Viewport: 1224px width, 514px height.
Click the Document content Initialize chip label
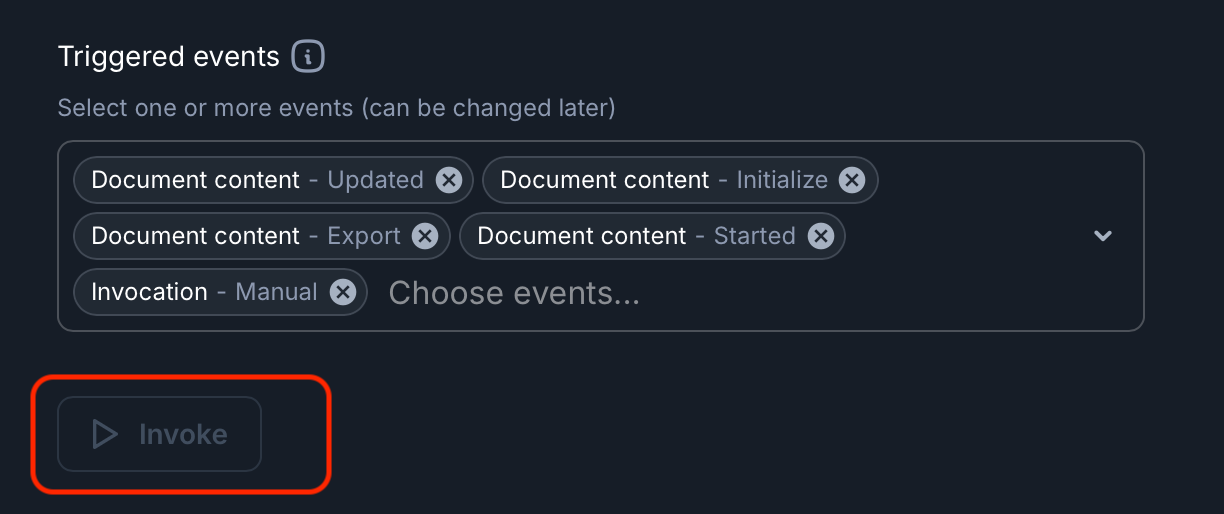663,180
